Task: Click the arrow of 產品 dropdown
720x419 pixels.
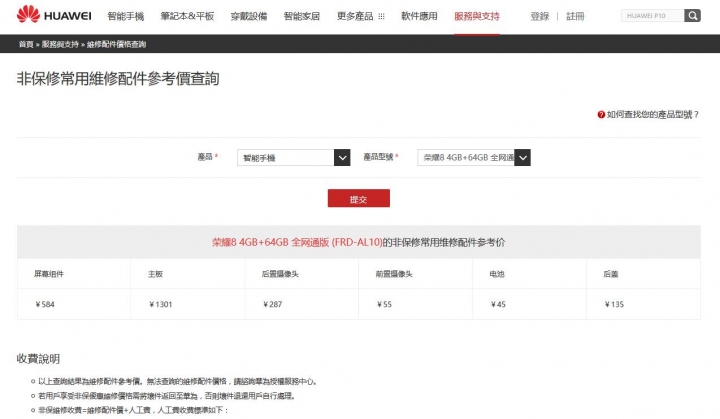Action: (342, 158)
